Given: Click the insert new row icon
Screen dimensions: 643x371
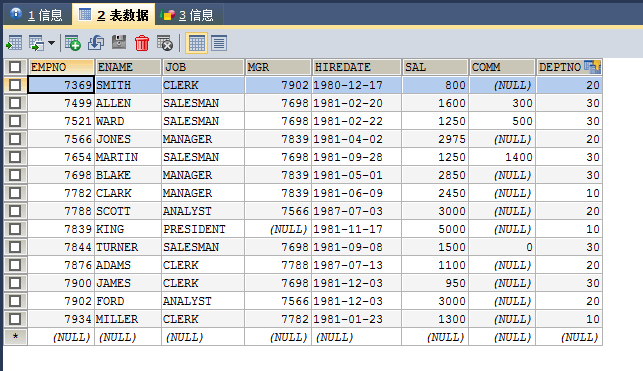Looking at the screenshot, I should coord(73,43).
